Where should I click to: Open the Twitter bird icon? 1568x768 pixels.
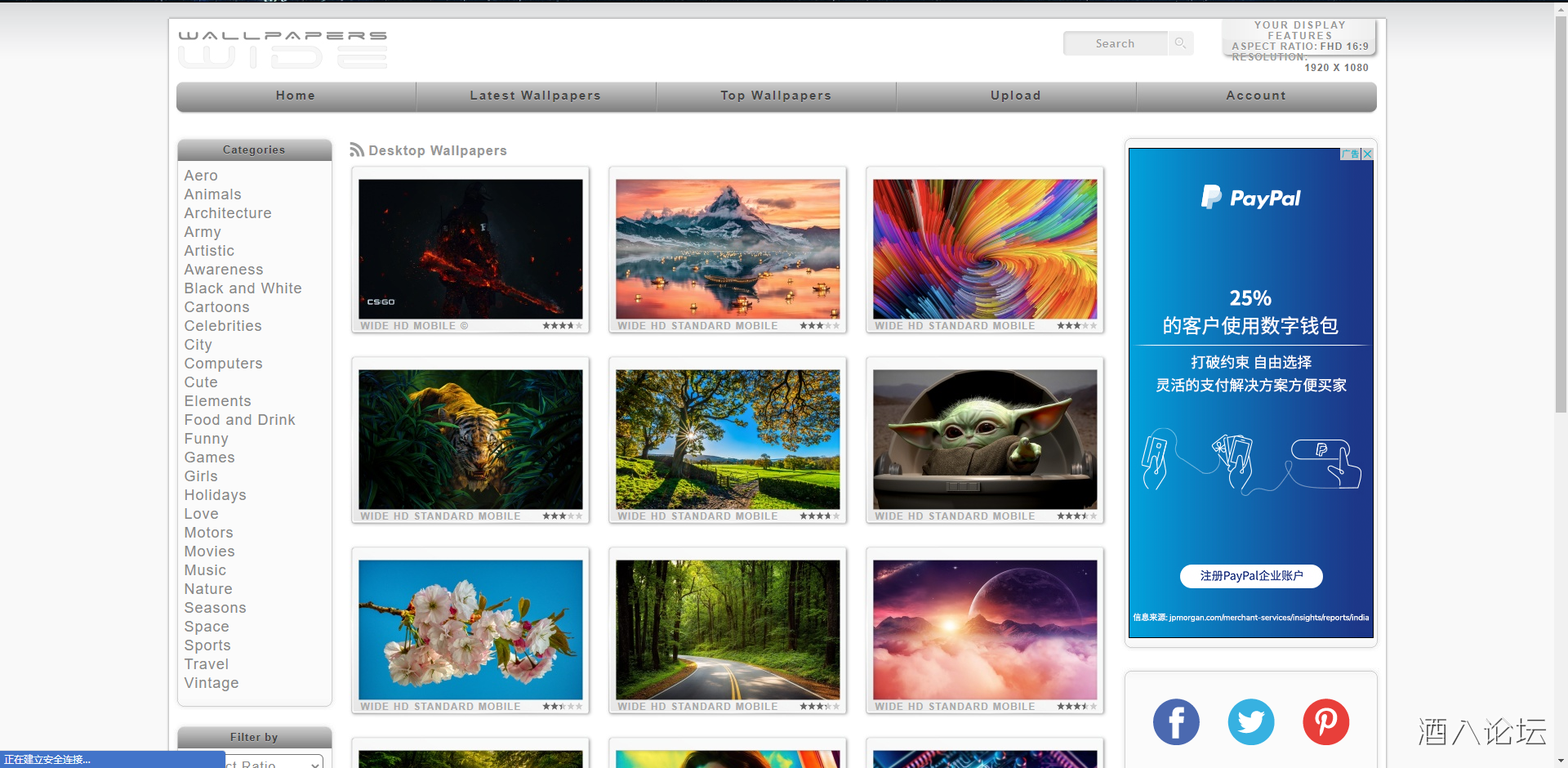pos(1250,722)
